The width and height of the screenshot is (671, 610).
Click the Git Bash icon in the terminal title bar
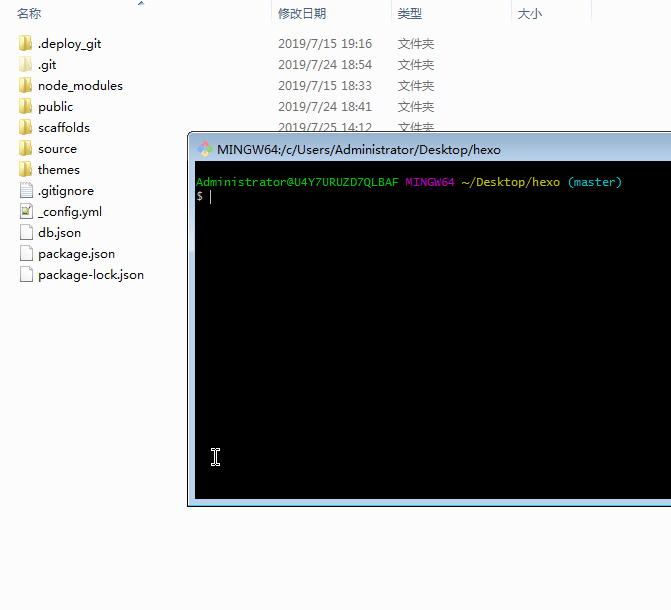[205, 149]
